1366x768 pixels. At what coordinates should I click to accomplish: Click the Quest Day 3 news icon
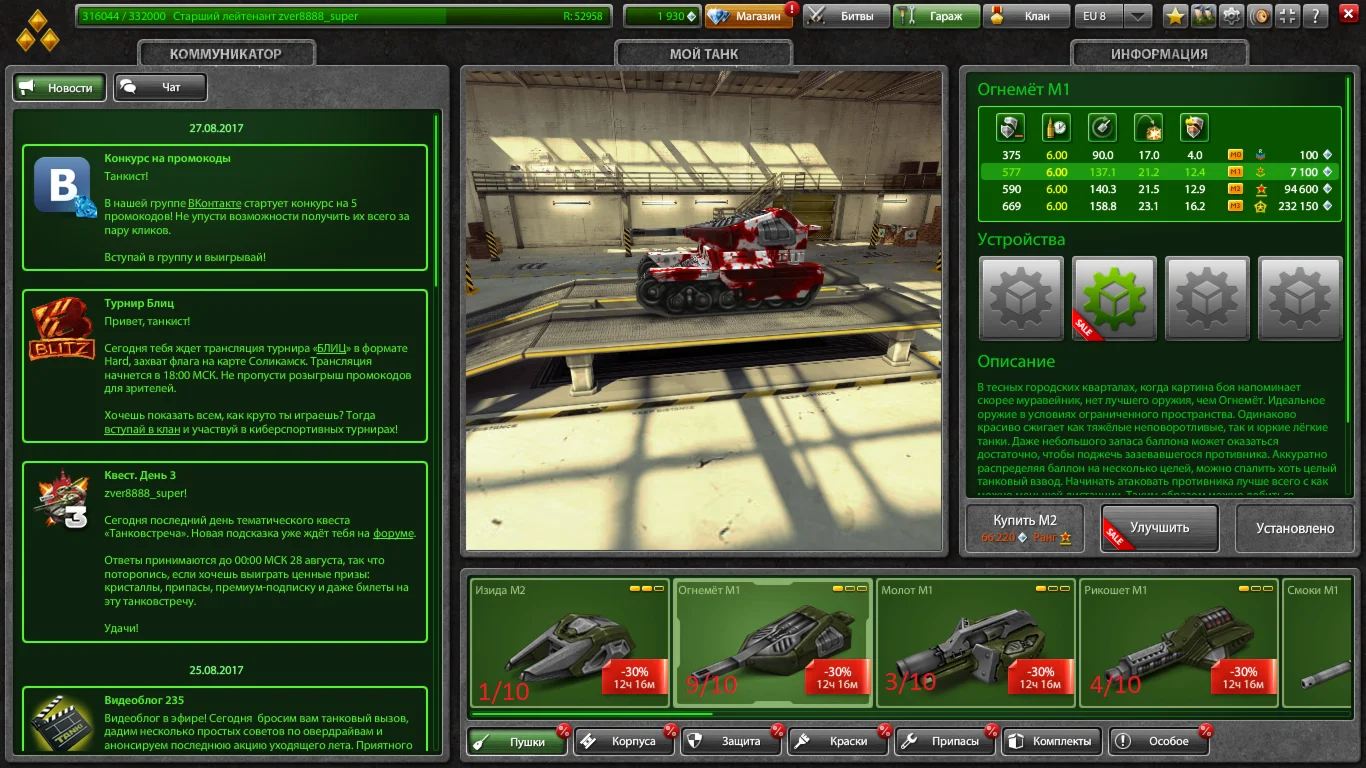pos(62,500)
